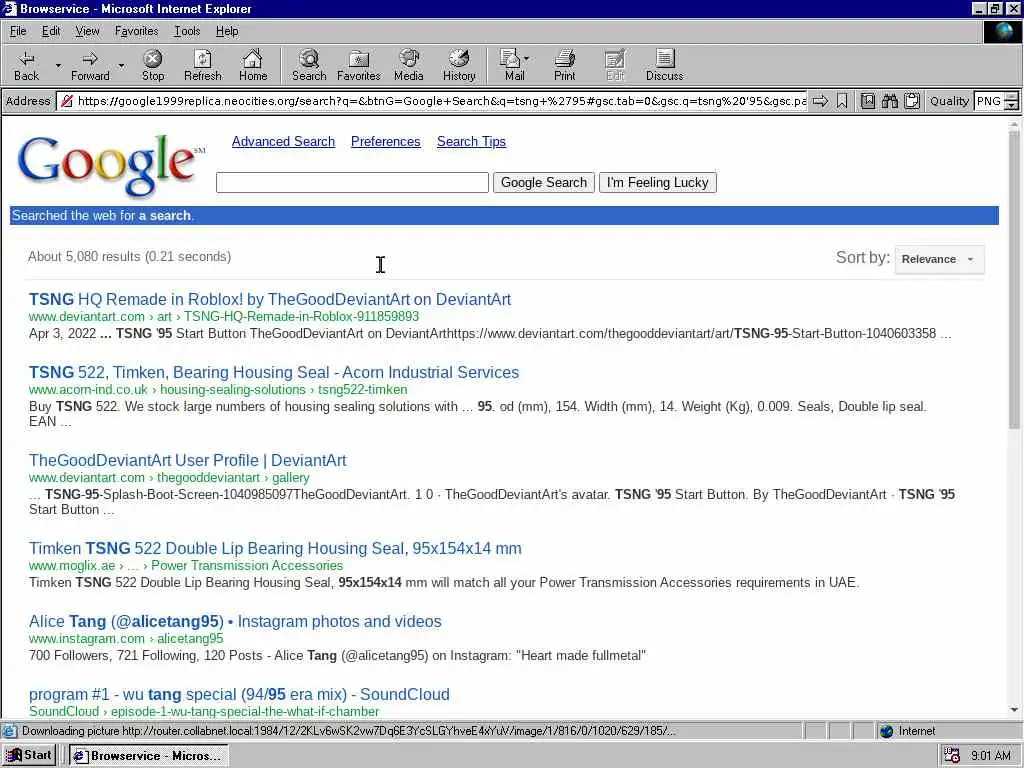1024x768 pixels.
Task: Click the I'm Feeling Lucky button
Action: coord(658,183)
